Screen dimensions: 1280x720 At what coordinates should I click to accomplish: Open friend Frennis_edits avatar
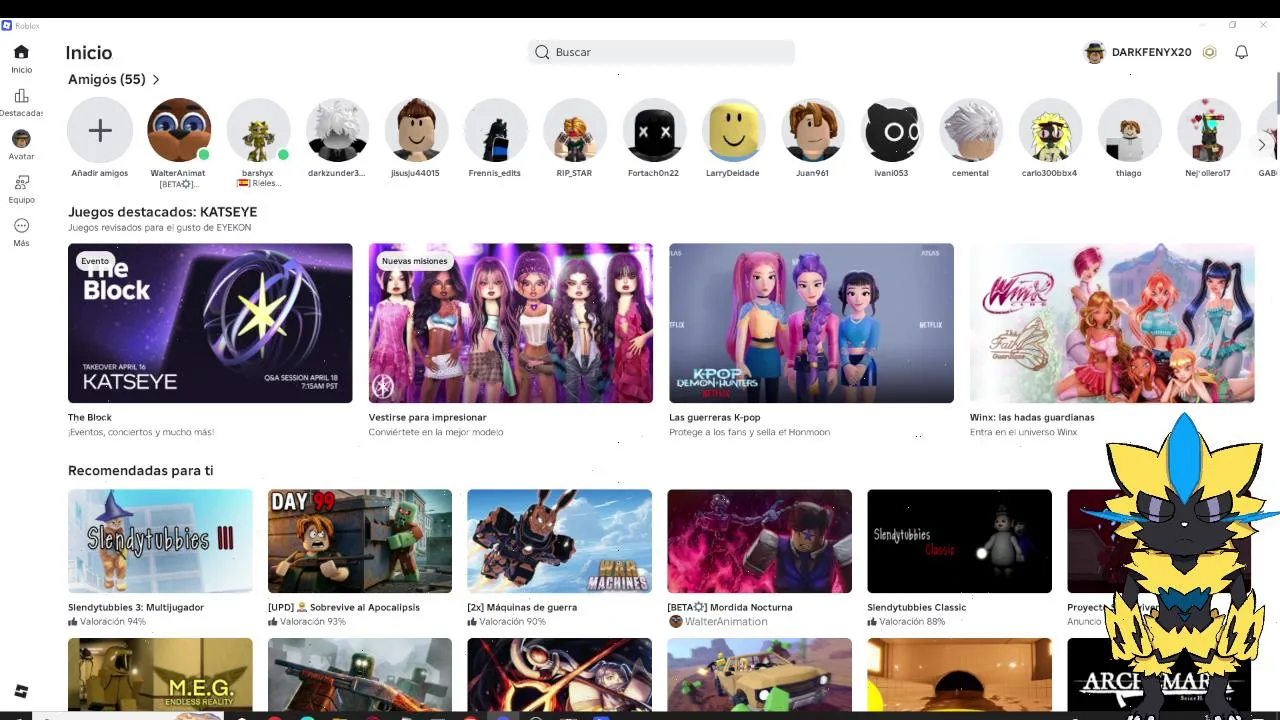click(495, 130)
